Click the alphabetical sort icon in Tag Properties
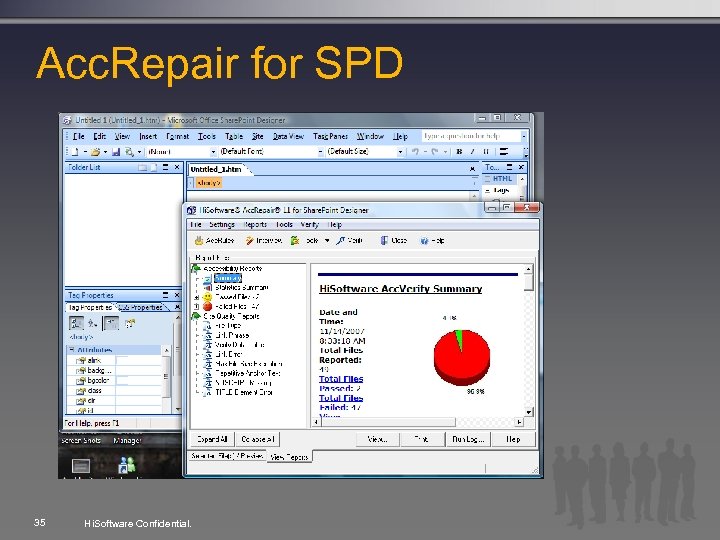The image size is (720, 540). tap(92, 323)
